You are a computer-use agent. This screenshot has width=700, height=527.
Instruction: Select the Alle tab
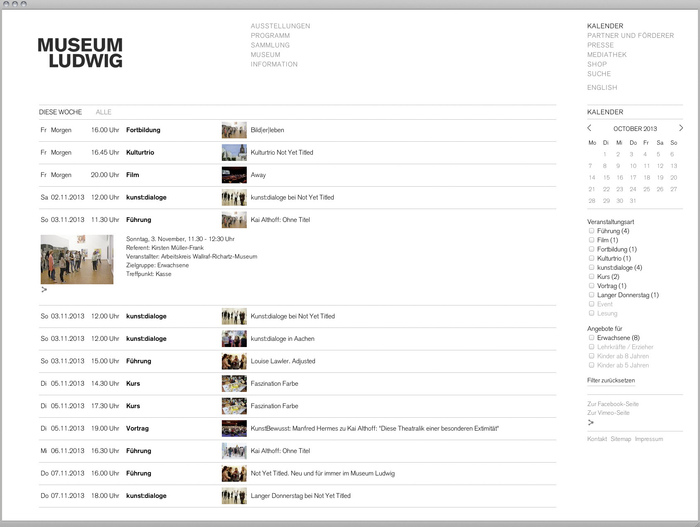click(x=103, y=112)
